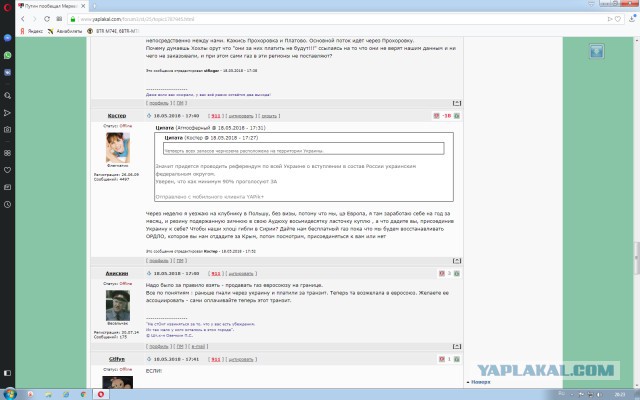The height and width of the screenshot is (400, 640).
Task: Downvote the Анискин post
Action: click(442, 273)
